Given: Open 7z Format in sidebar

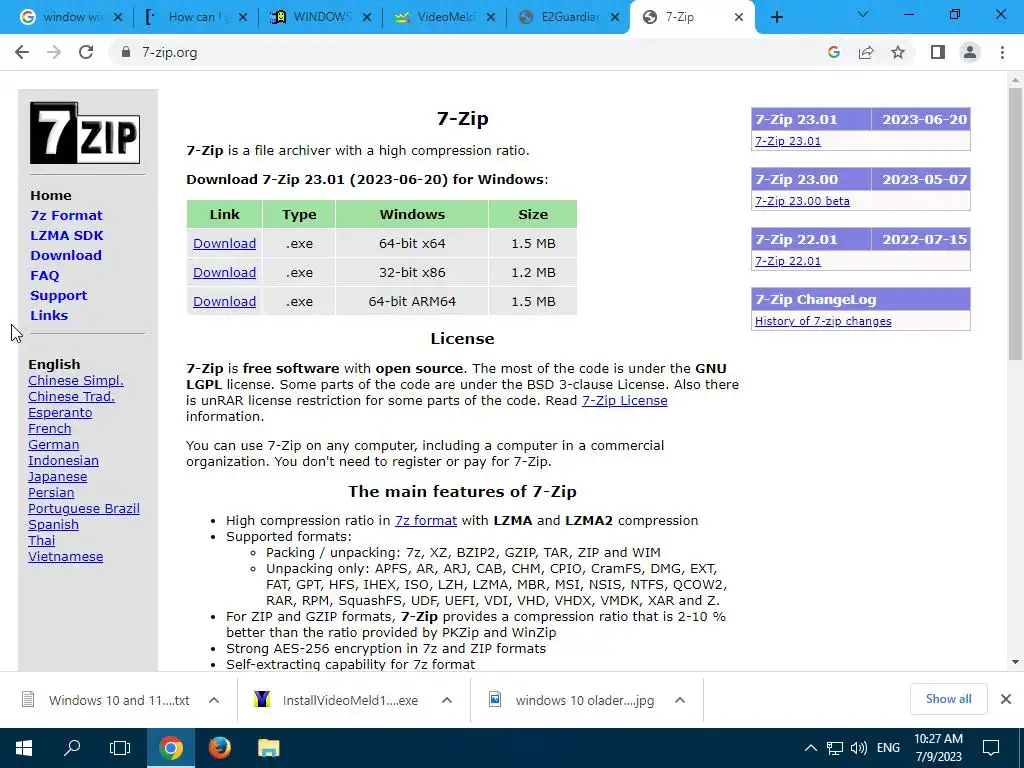Looking at the screenshot, I should click(x=66, y=216).
